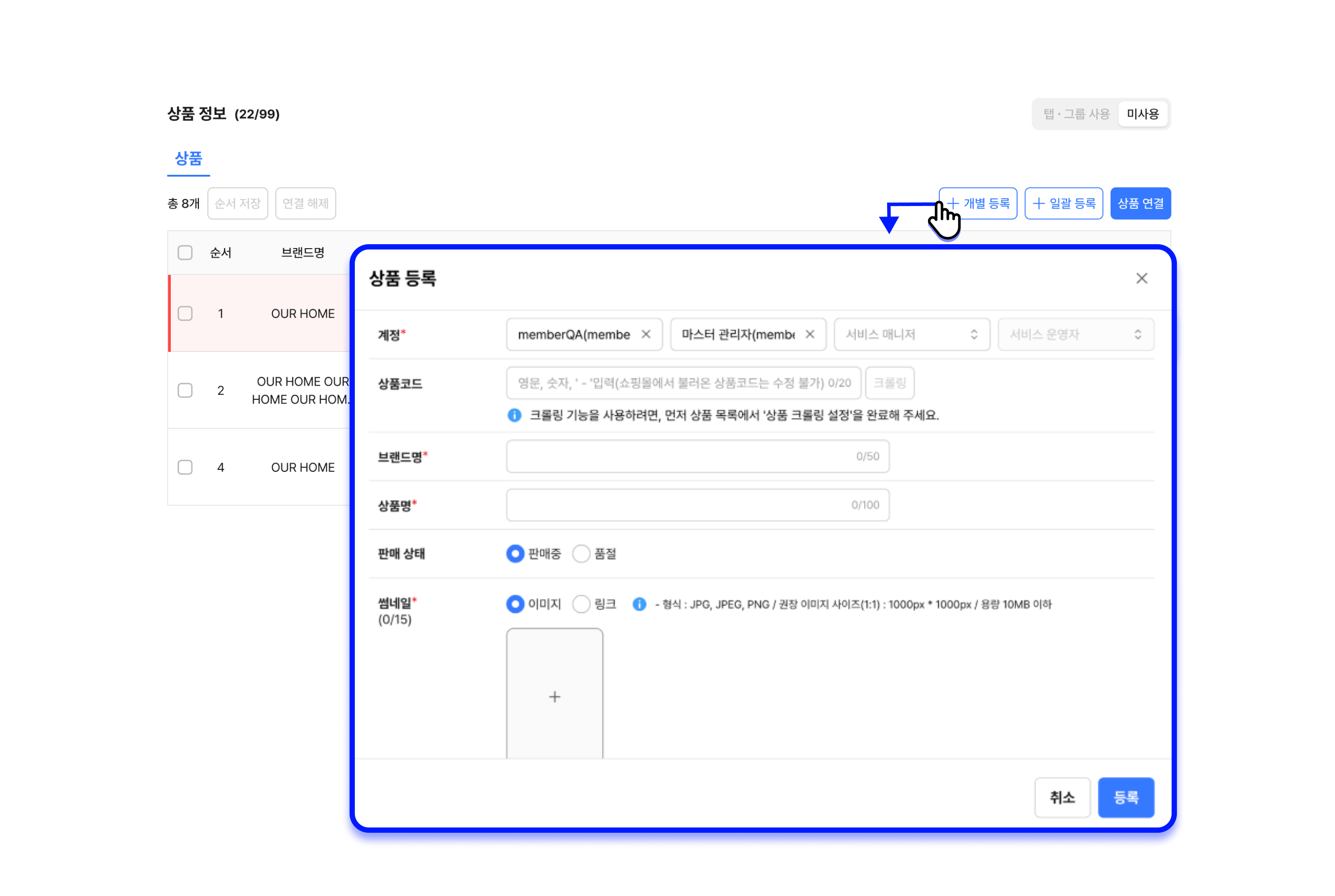Remove the memberQA account tag
1335x896 pixels.
coord(646,334)
